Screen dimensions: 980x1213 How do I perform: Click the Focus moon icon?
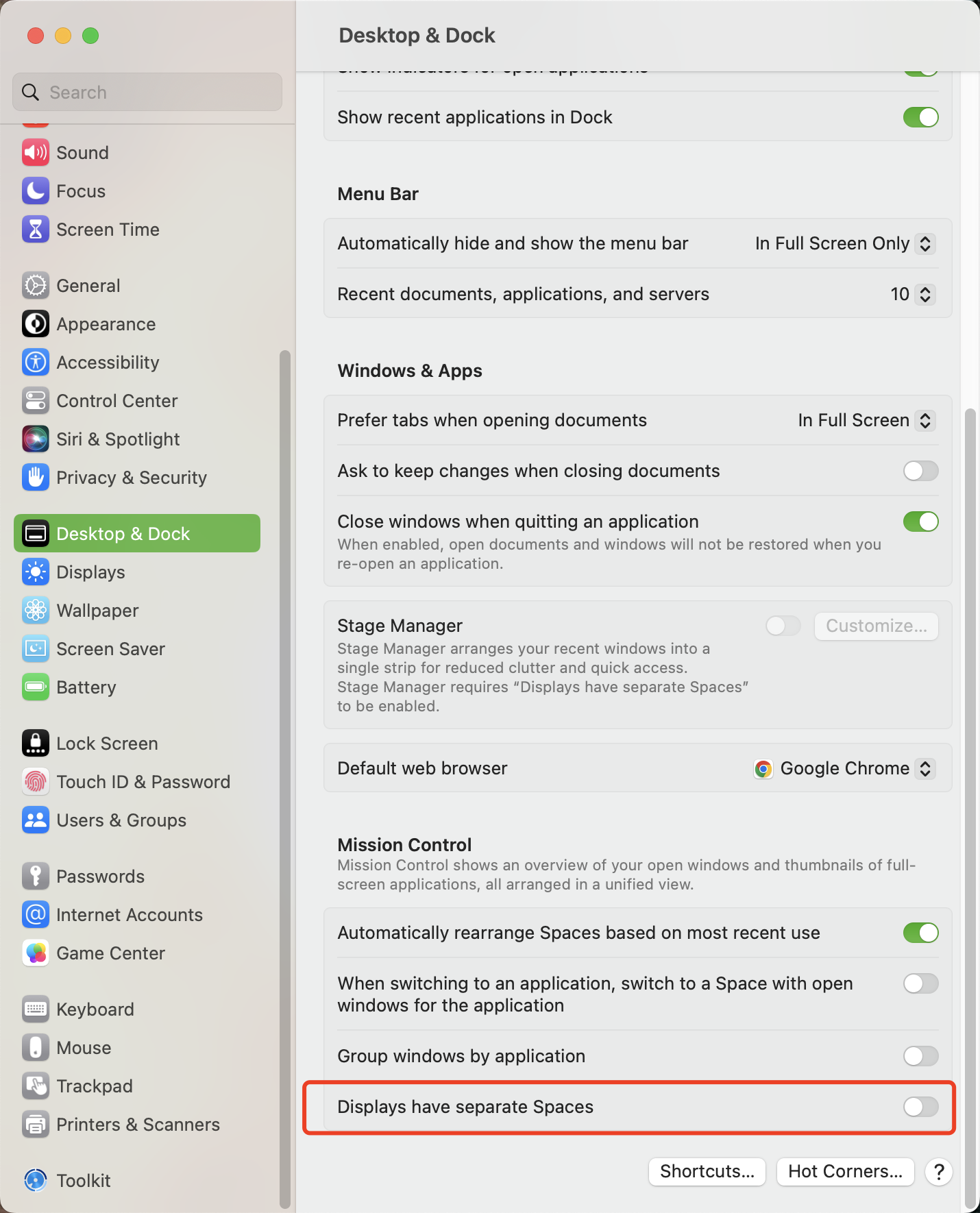tap(36, 191)
